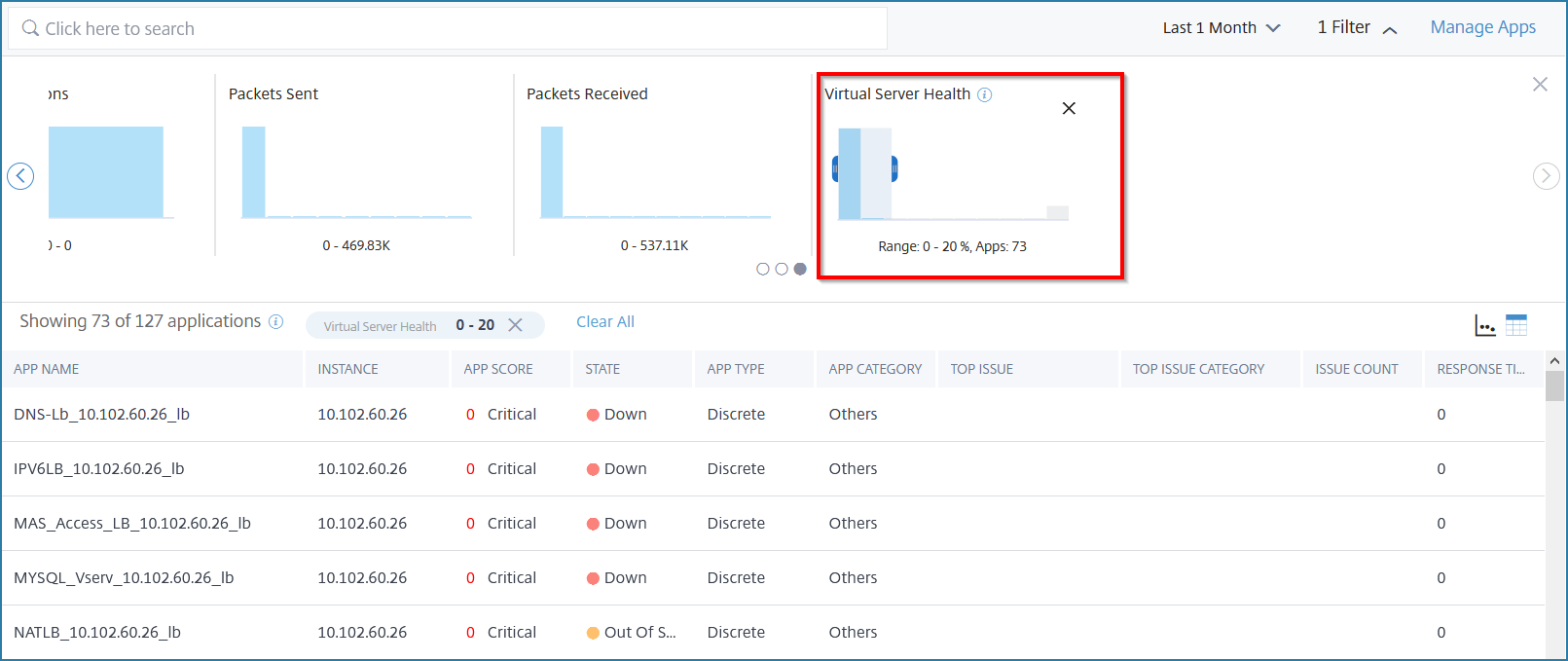
Task: Click the Packets Received histogram chart
Action: tap(655, 172)
